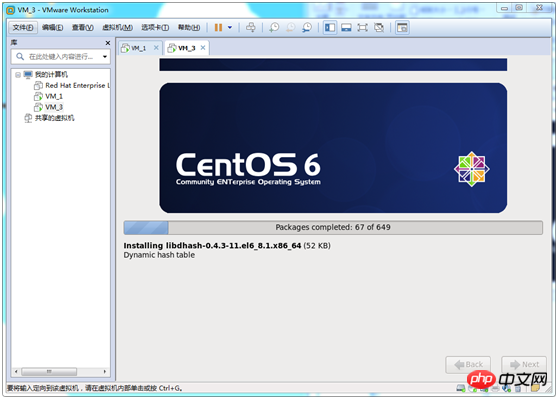Expand the power options dropdown arrow

pyautogui.click(x=230, y=27)
